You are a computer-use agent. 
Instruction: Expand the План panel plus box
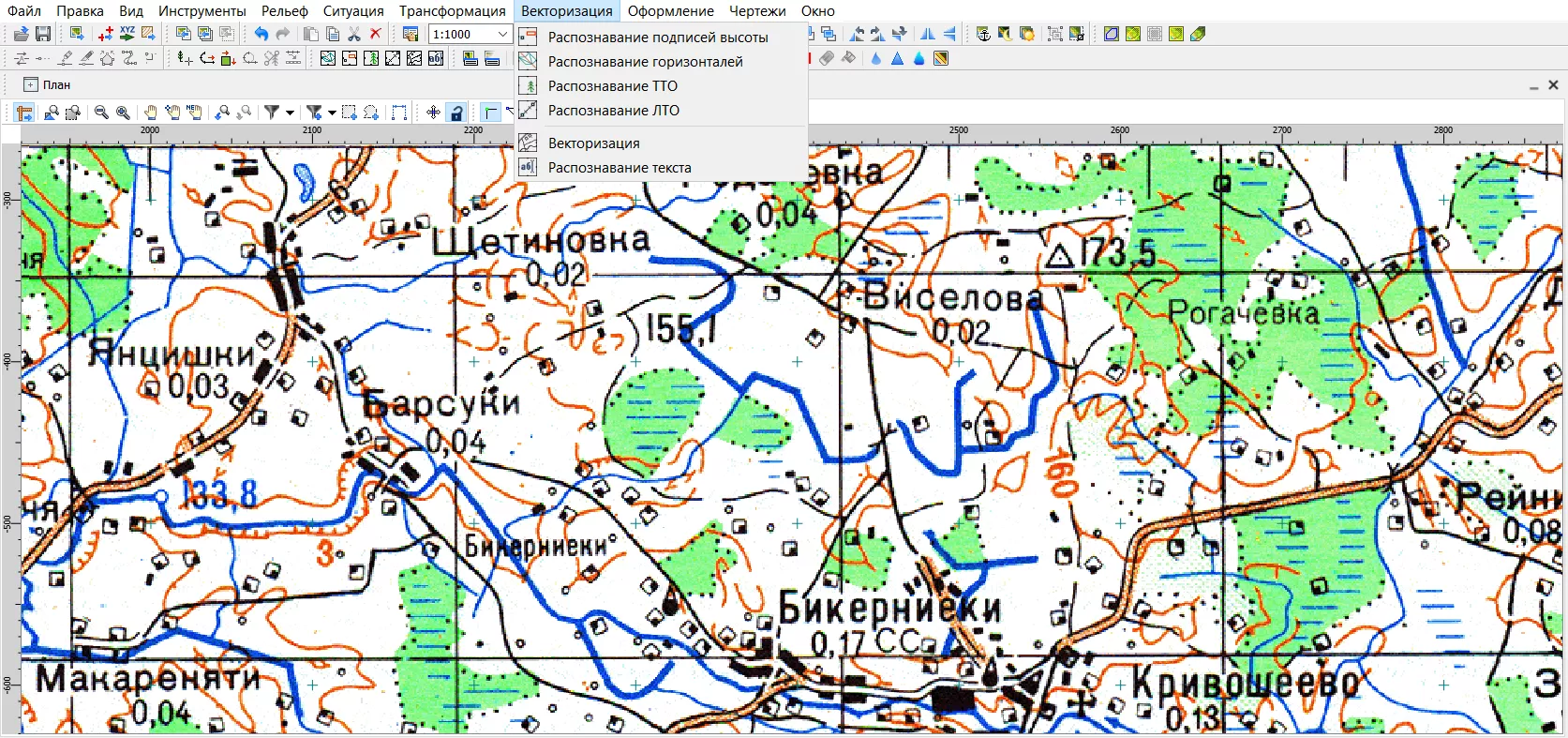click(x=30, y=84)
